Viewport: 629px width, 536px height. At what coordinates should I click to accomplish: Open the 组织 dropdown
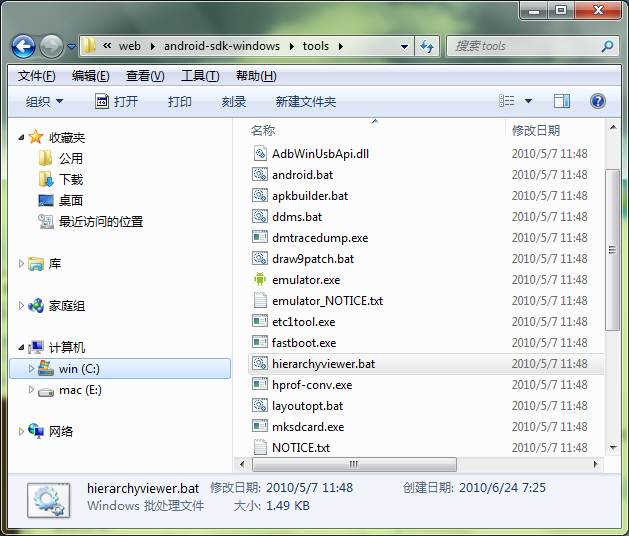click(x=44, y=102)
